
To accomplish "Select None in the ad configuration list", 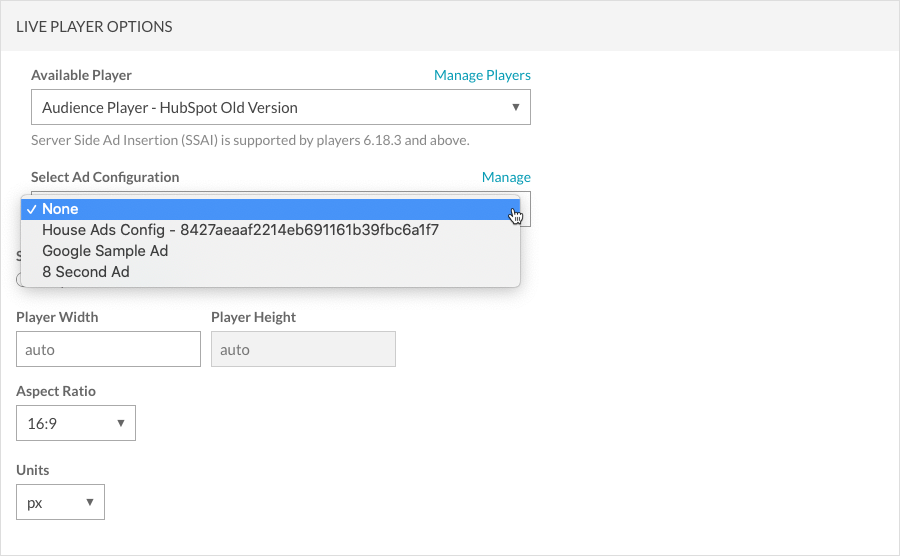I will pos(60,209).
